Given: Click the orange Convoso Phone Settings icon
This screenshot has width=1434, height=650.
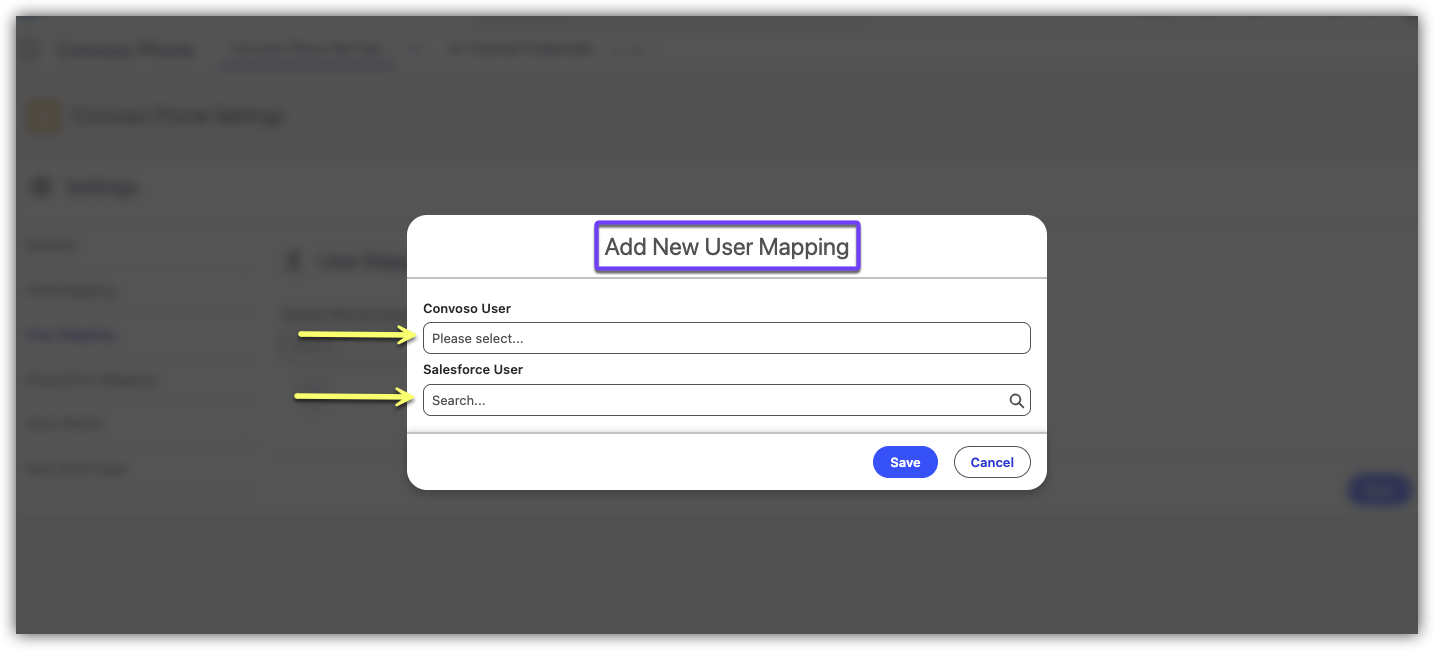Looking at the screenshot, I should 44,116.
